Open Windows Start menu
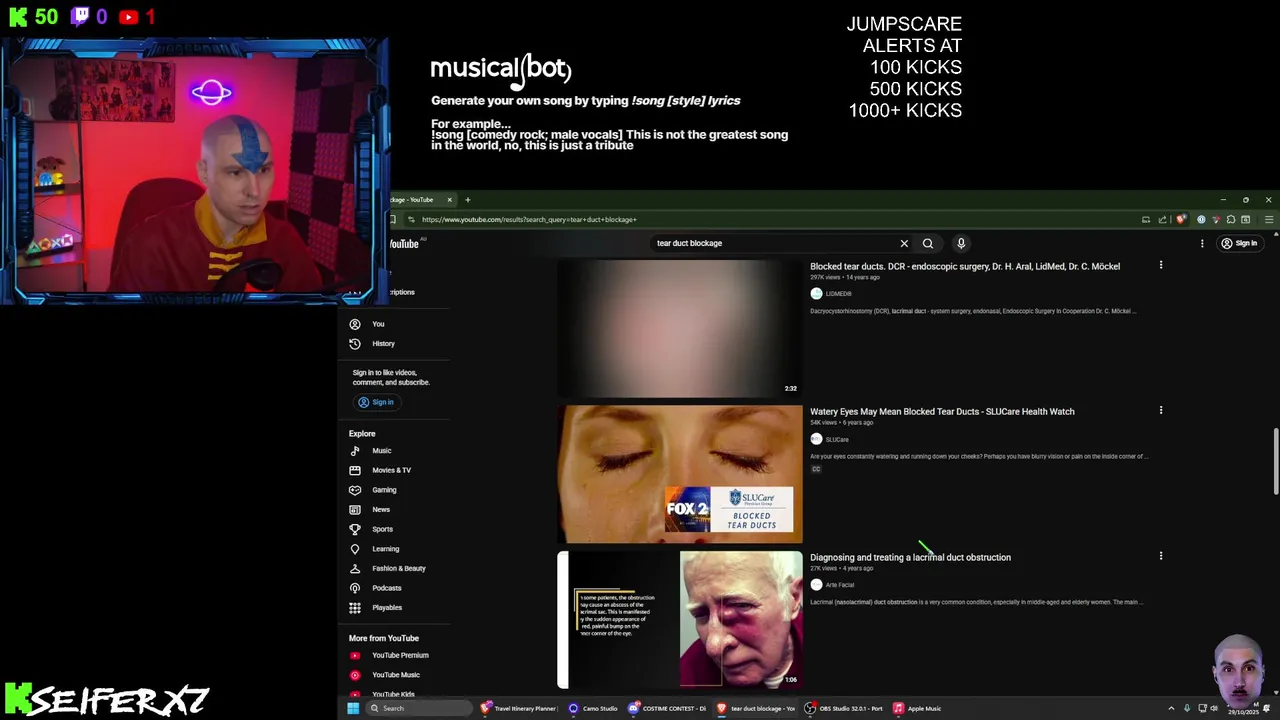1280x720 pixels. pyautogui.click(x=353, y=708)
